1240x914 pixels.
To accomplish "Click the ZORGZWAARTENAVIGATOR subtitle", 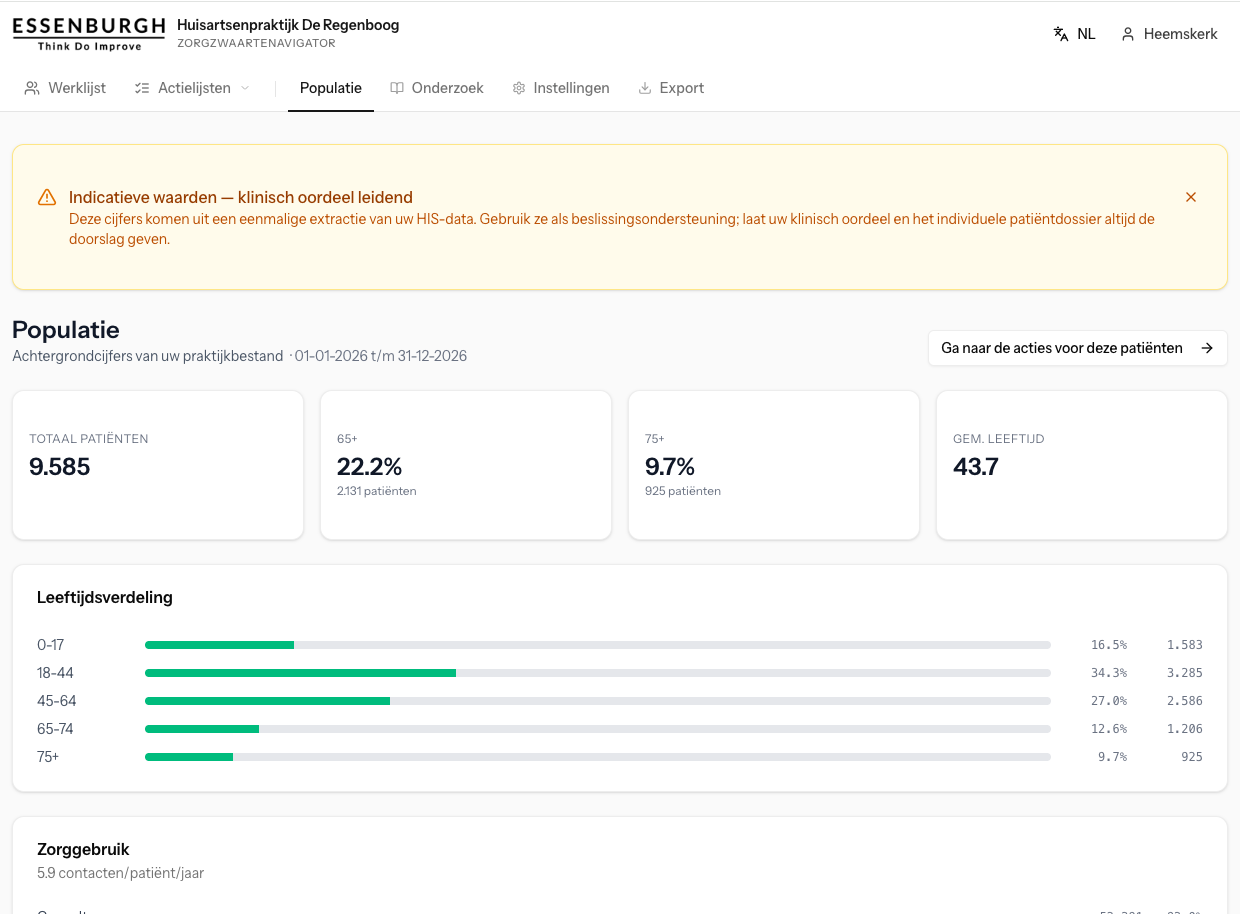I will pyautogui.click(x=256, y=44).
